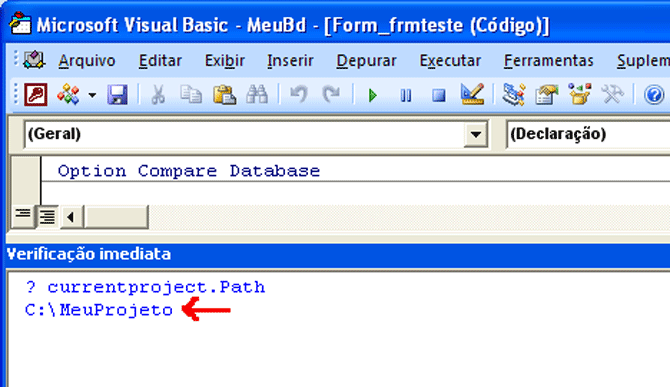Click the Copy icon

[x=191, y=94]
